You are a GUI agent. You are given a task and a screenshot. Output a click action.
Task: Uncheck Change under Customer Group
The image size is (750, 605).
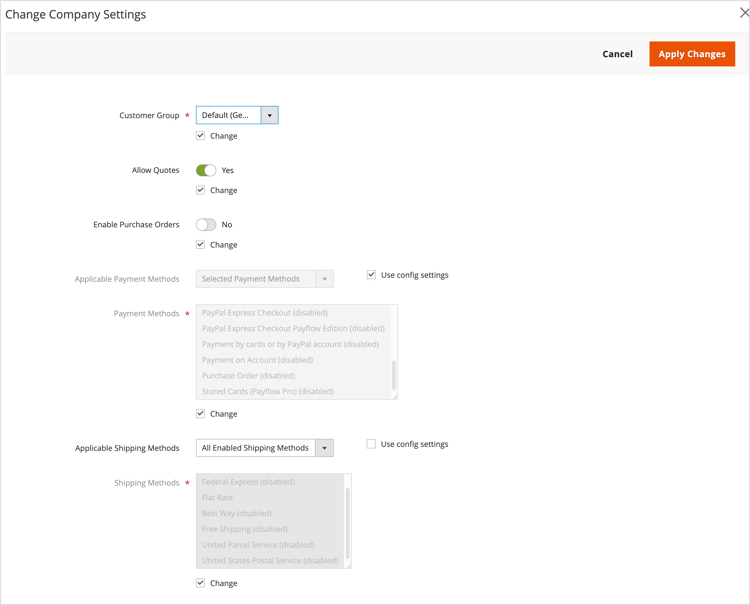point(200,136)
